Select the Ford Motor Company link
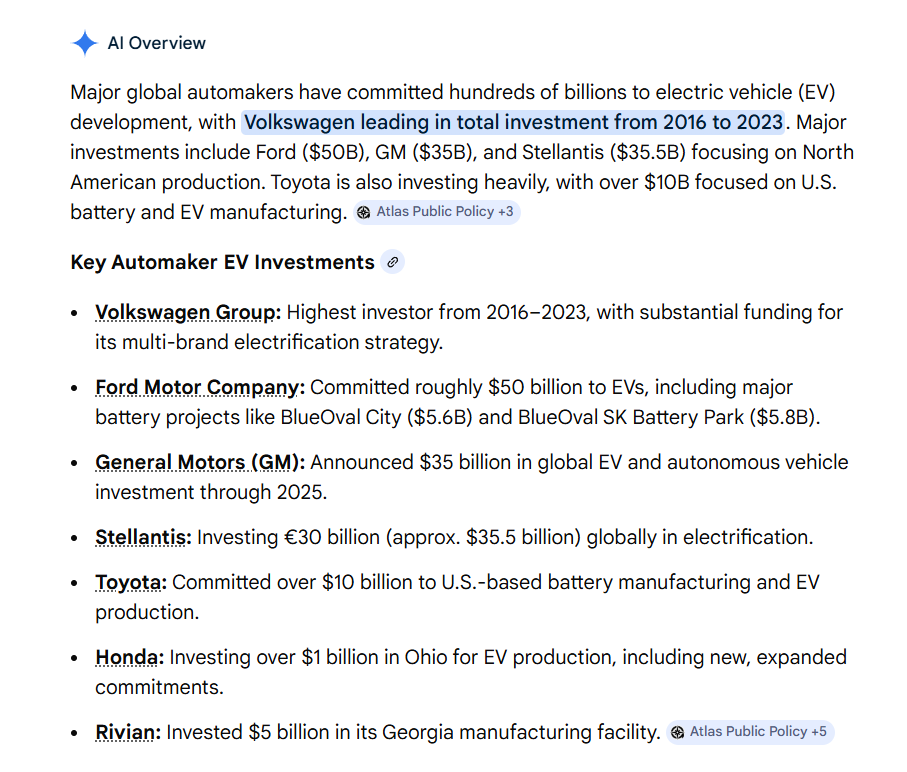The image size is (907, 772). click(200, 387)
